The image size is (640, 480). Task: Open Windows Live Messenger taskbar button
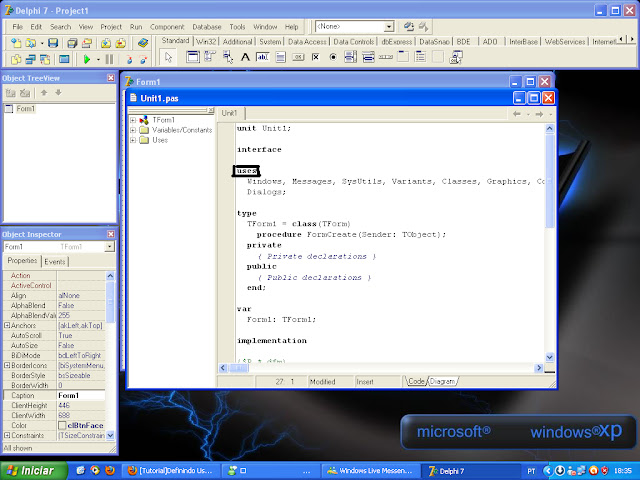[373, 471]
